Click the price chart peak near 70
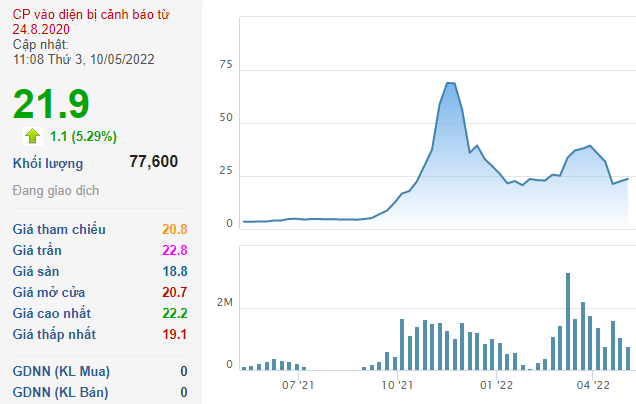The width and height of the screenshot is (636, 404). tap(450, 83)
